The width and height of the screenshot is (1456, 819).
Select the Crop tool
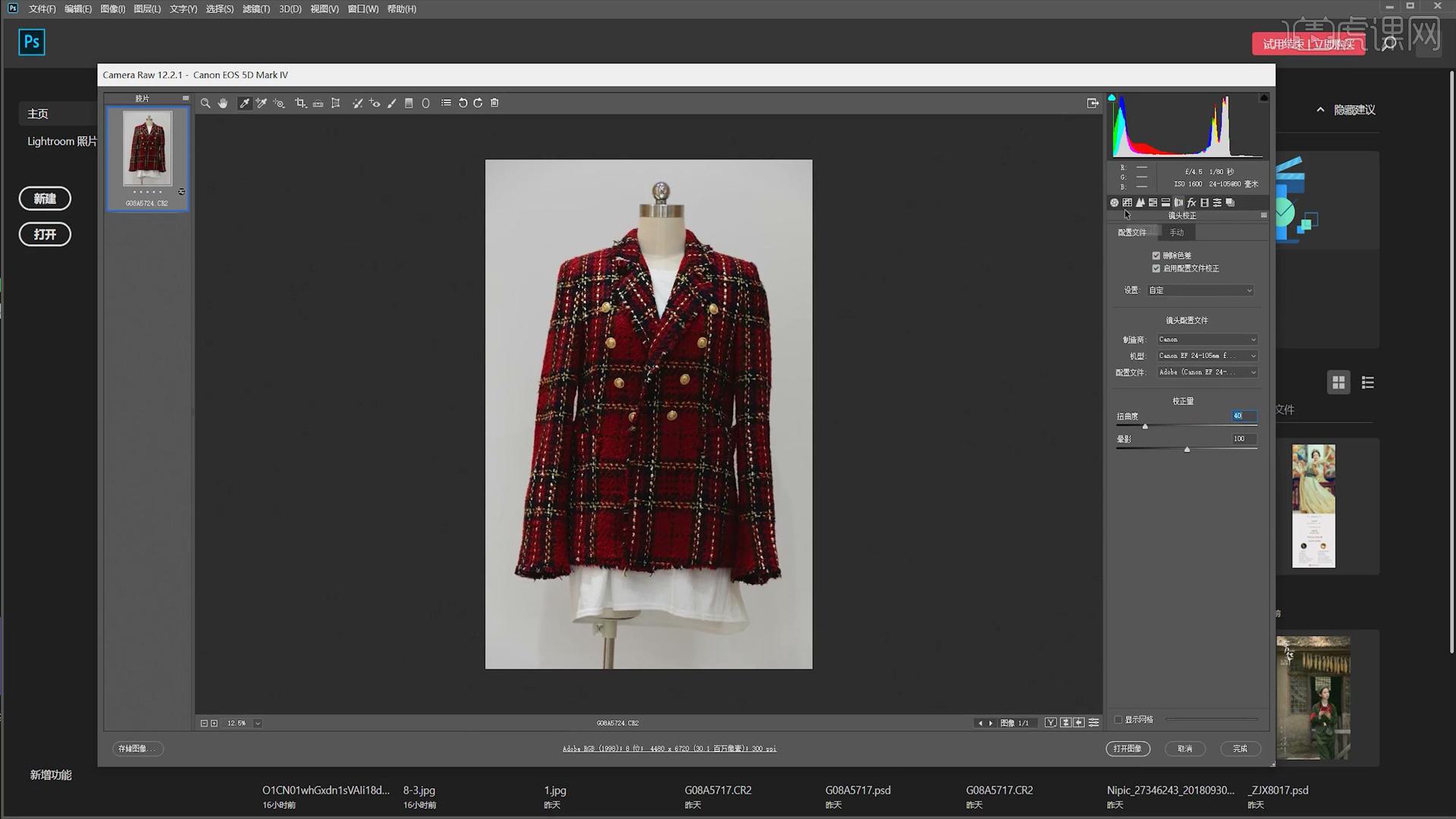tap(300, 103)
